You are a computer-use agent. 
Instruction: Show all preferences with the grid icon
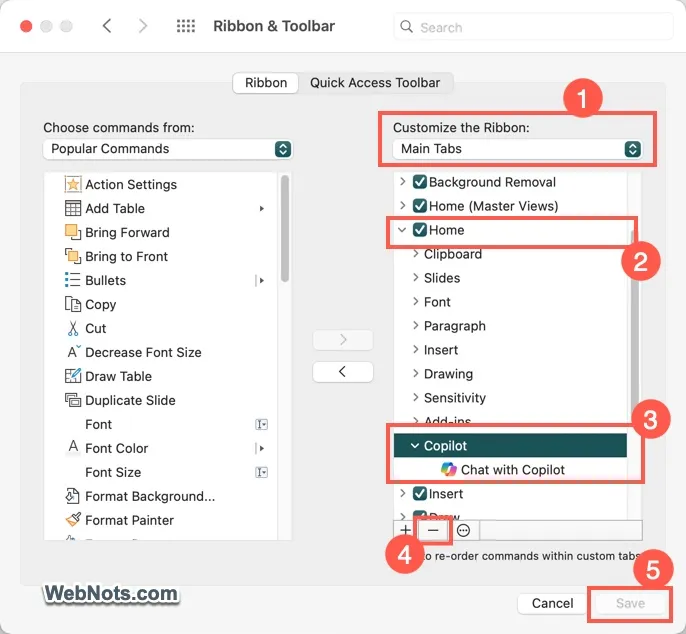pyautogui.click(x=186, y=26)
